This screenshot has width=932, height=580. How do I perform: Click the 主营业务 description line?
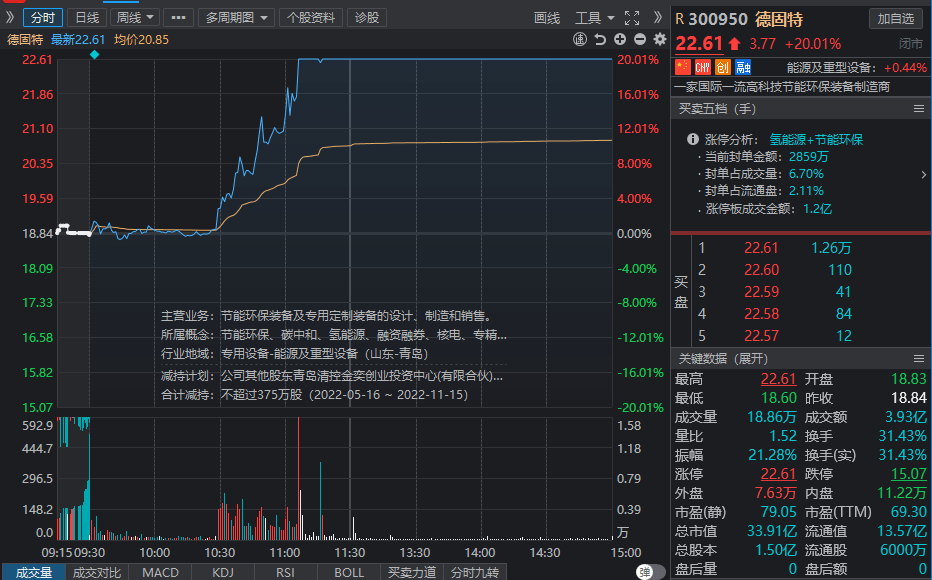click(x=326, y=316)
